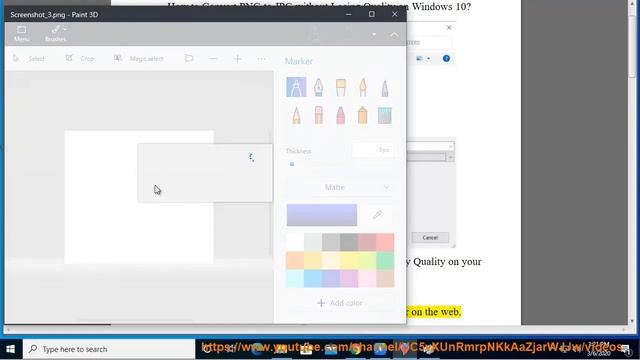Choose the yellow color swatch

[349, 260]
